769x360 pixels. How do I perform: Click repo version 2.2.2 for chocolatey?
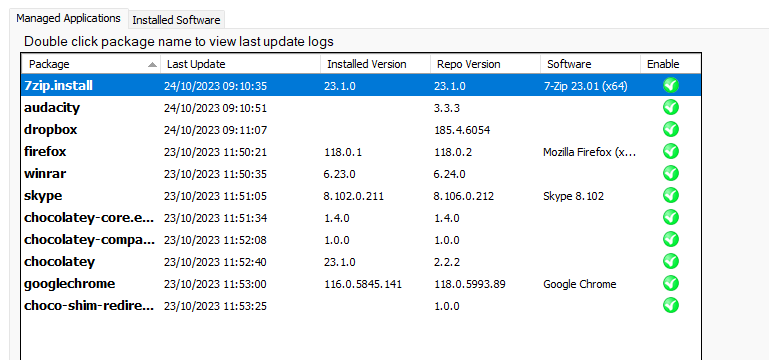tap(447, 262)
